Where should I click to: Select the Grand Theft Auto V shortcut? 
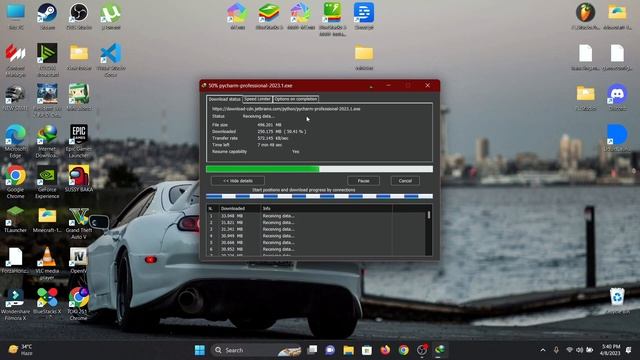coord(78,223)
